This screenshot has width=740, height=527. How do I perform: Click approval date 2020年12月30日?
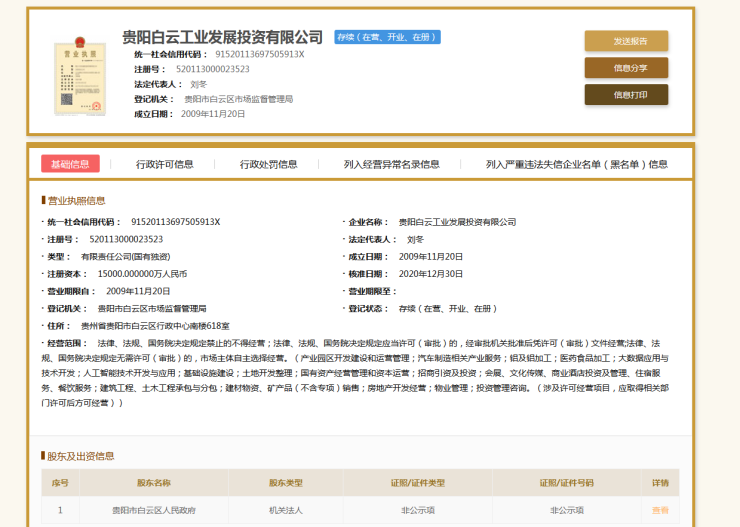[x=430, y=274]
